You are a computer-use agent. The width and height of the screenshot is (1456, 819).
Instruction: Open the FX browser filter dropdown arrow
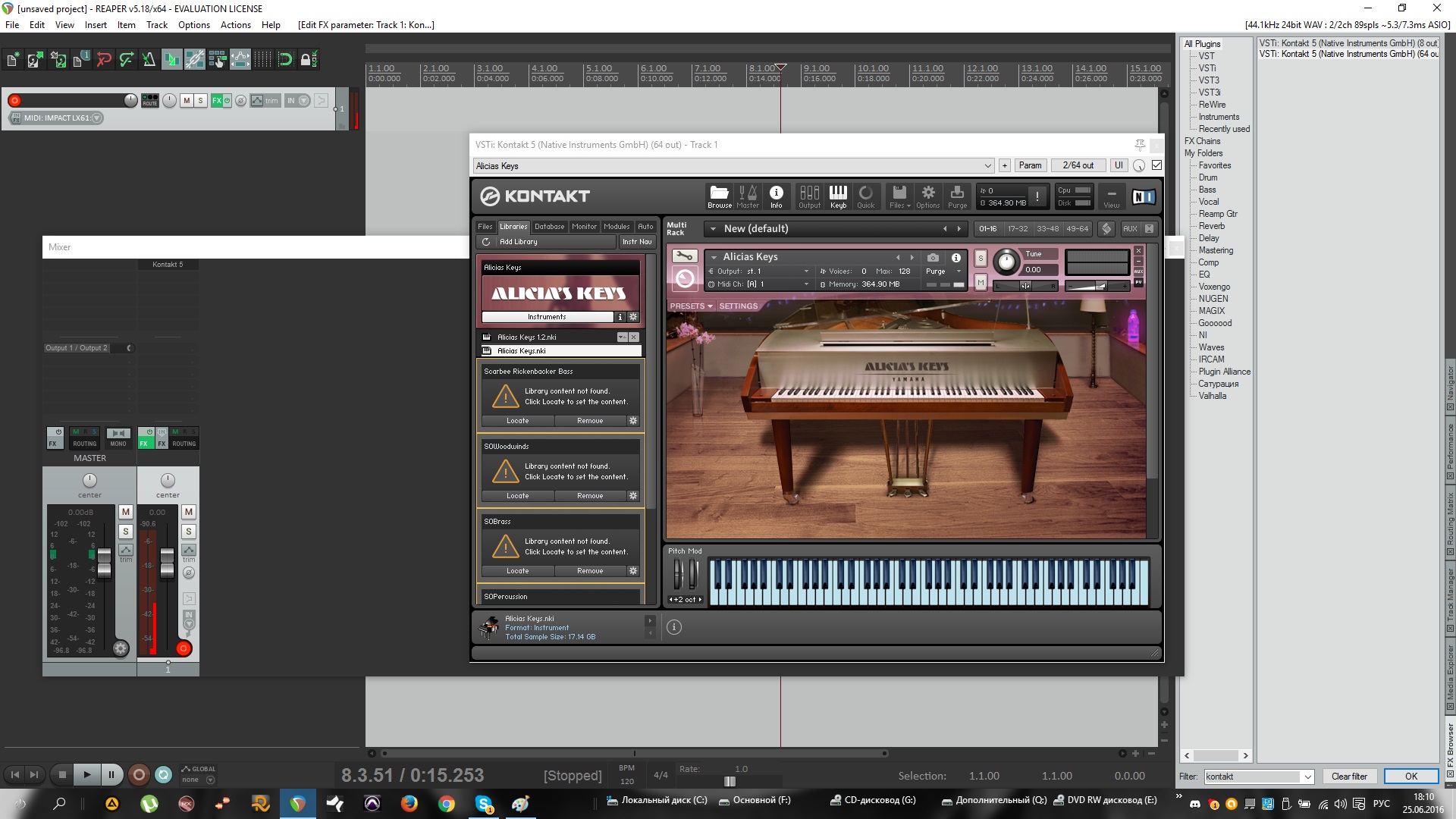click(x=1307, y=777)
